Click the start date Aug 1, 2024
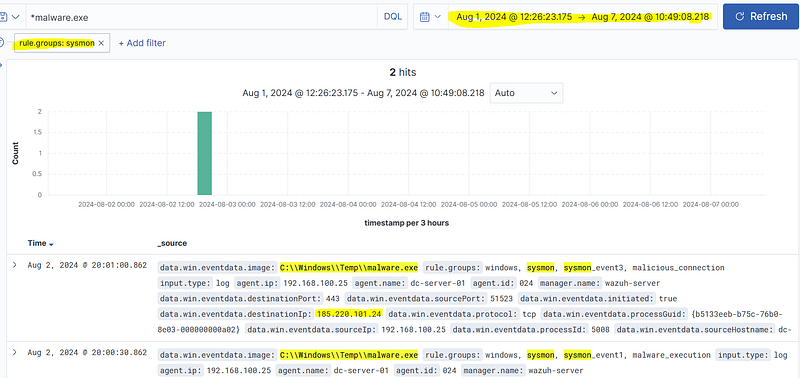Image resolution: width=800 pixels, height=378 pixels. (514, 17)
